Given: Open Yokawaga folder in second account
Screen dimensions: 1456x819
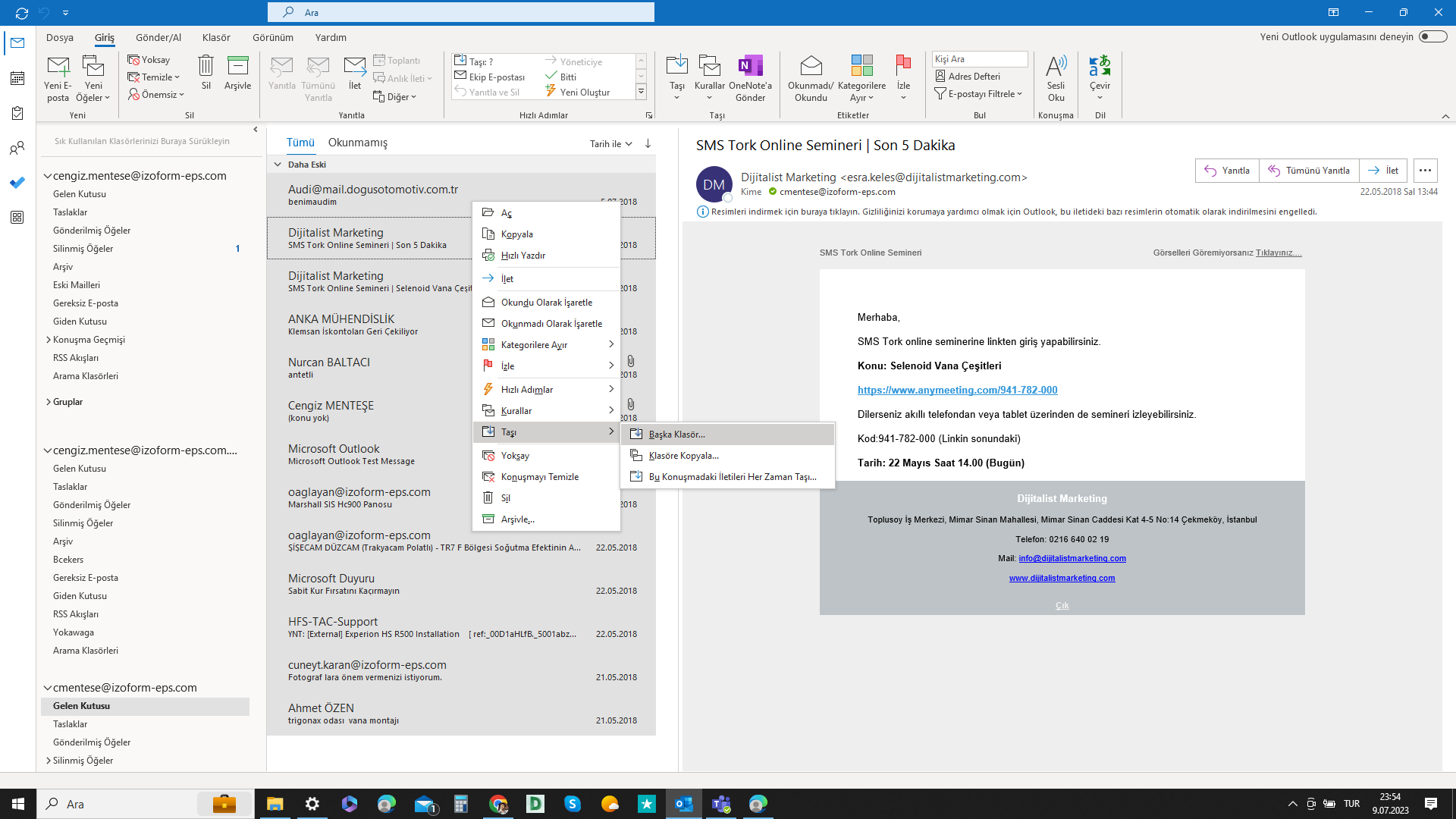Looking at the screenshot, I should click(145, 632).
